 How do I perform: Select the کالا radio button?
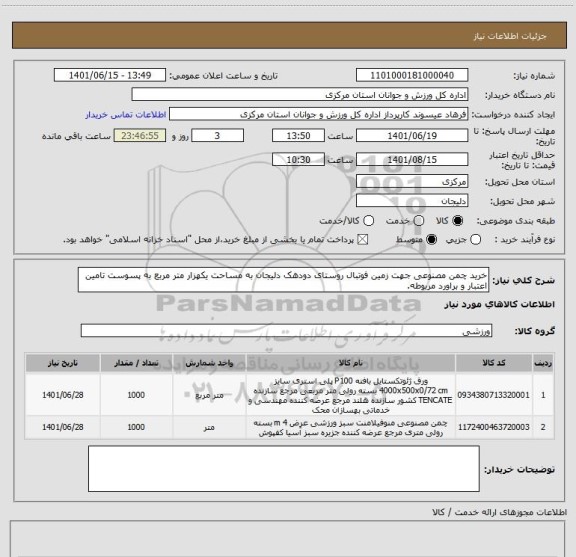coord(458,220)
